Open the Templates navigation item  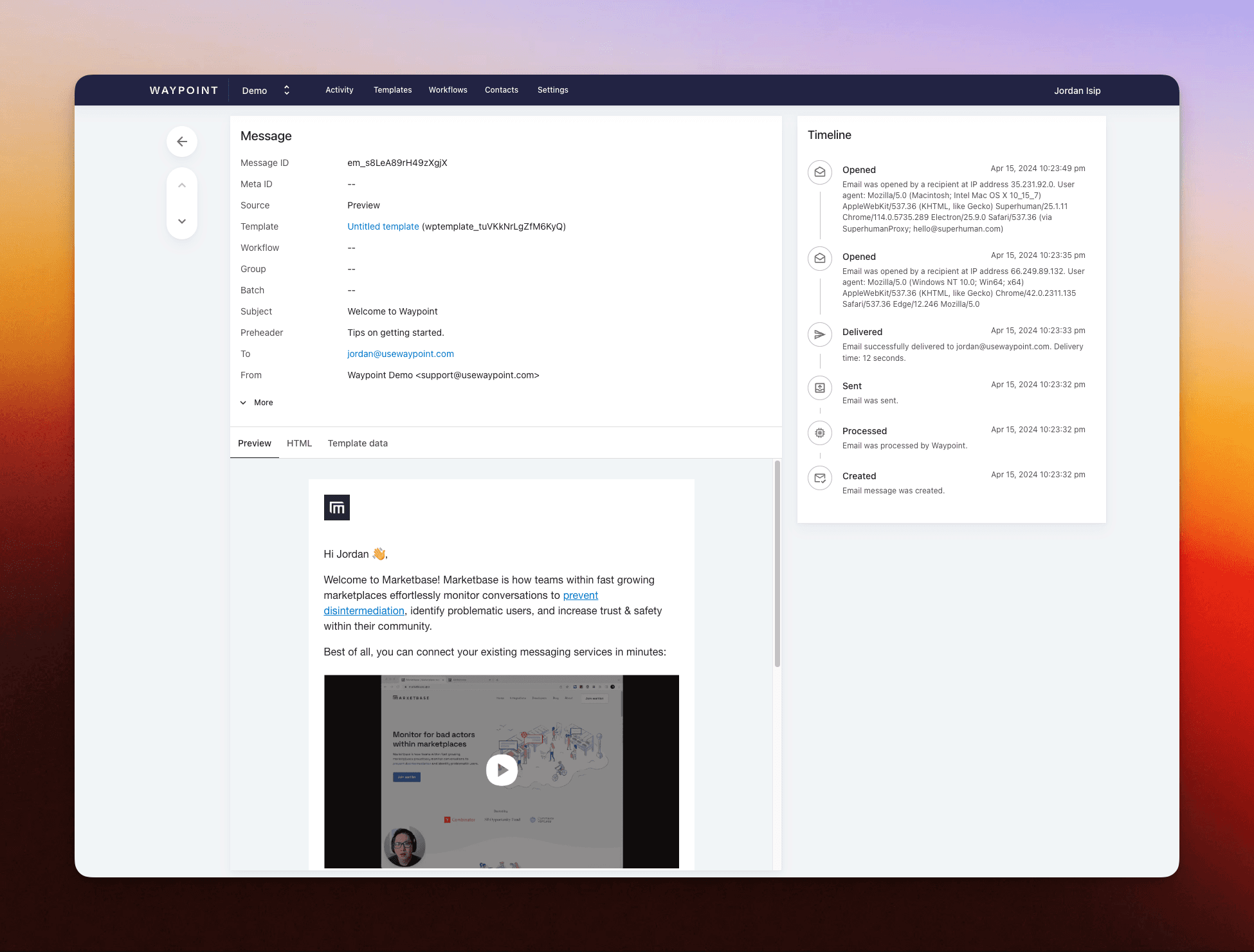pos(392,90)
